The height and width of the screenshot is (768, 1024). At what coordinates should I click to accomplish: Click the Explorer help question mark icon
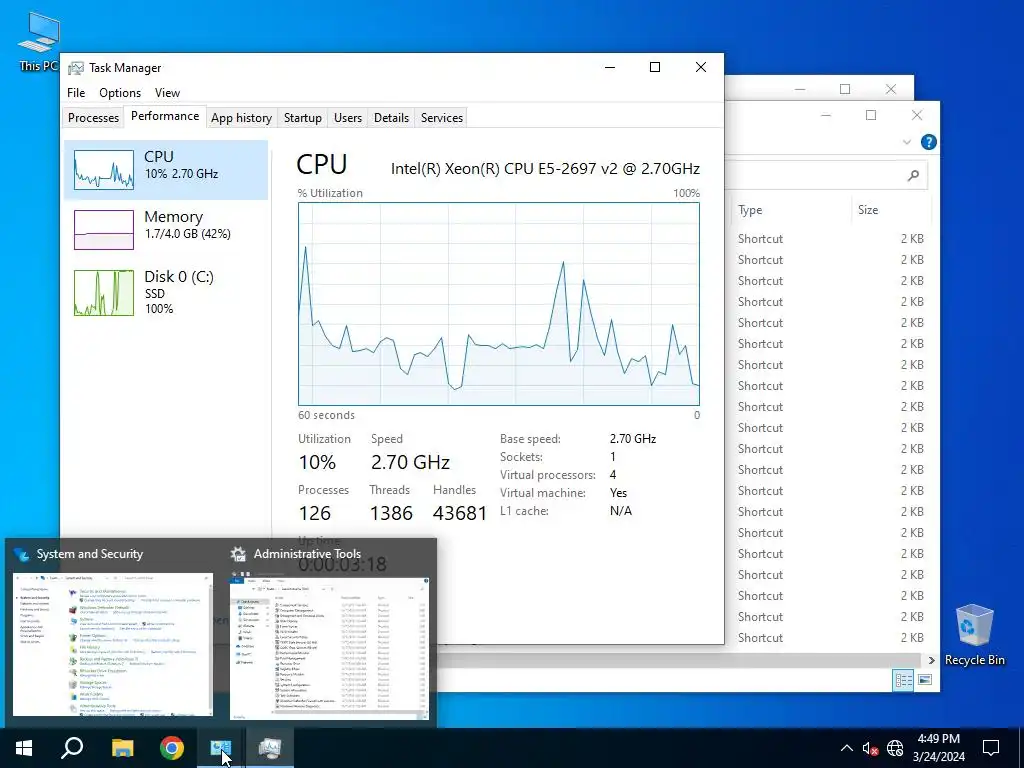click(928, 142)
